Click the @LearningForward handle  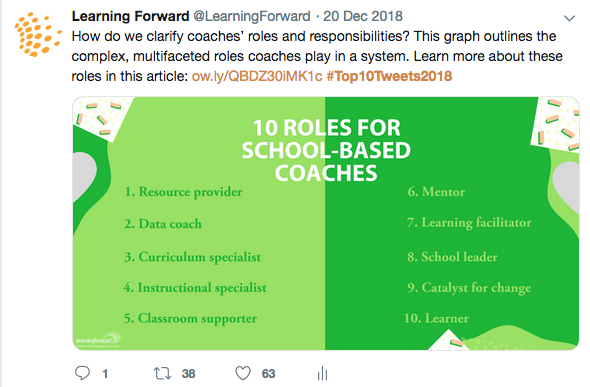(252, 16)
